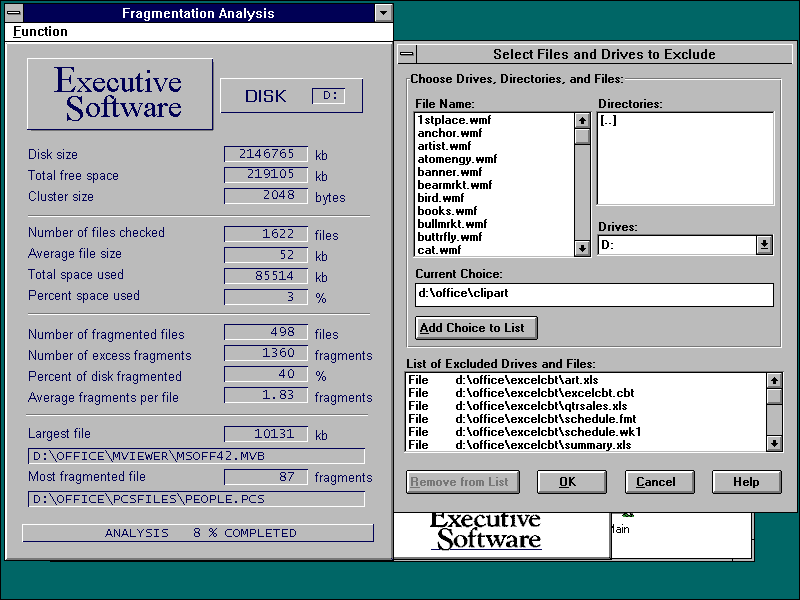Click most fragmented file path PEOPLE.PCS
The width and height of the screenshot is (800, 600).
click(x=196, y=499)
